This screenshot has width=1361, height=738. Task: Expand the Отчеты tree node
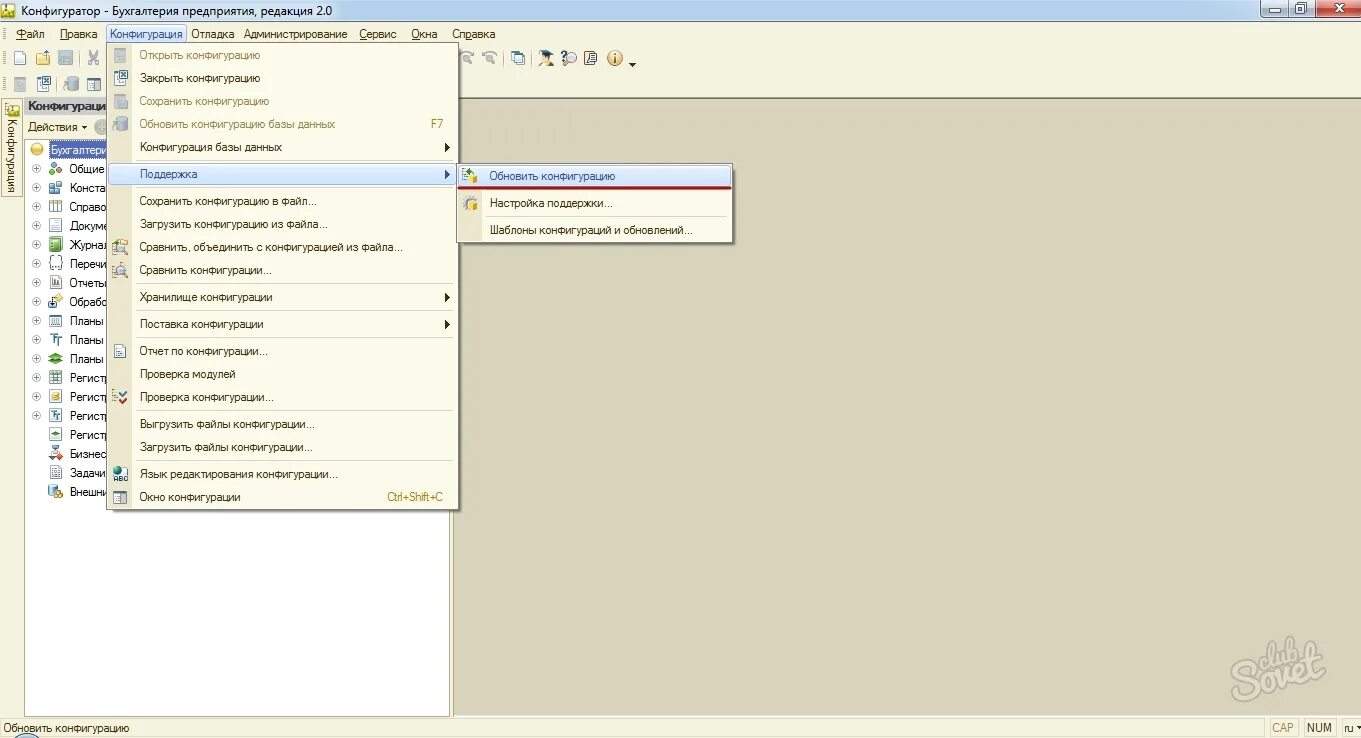[37, 283]
